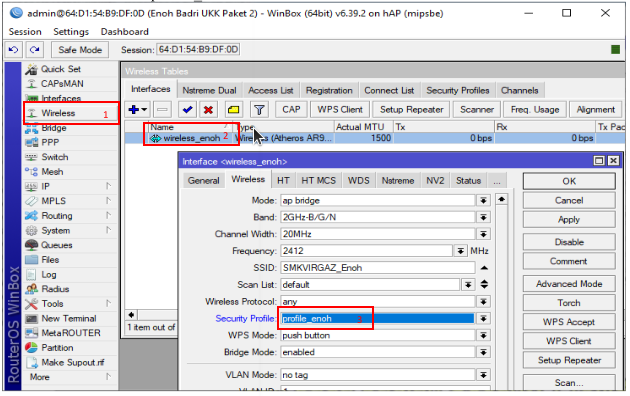Open the Security Profile dropdown arrow
Screen dimensions: 630x396
point(483,318)
